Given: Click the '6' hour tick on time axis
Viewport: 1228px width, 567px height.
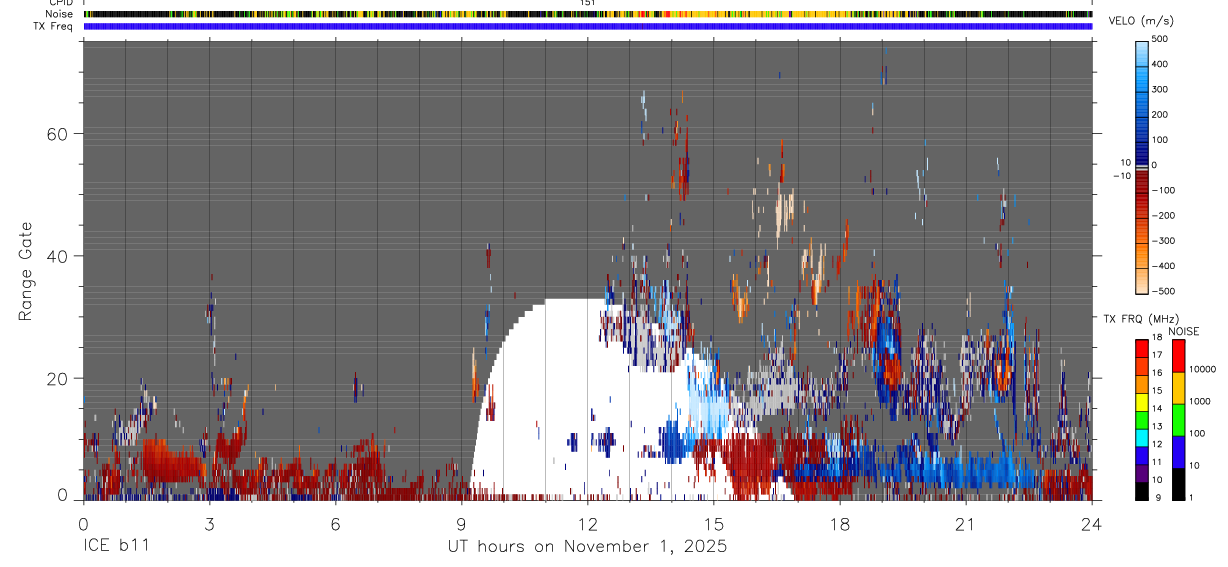Looking at the screenshot, I should click(x=335, y=524).
